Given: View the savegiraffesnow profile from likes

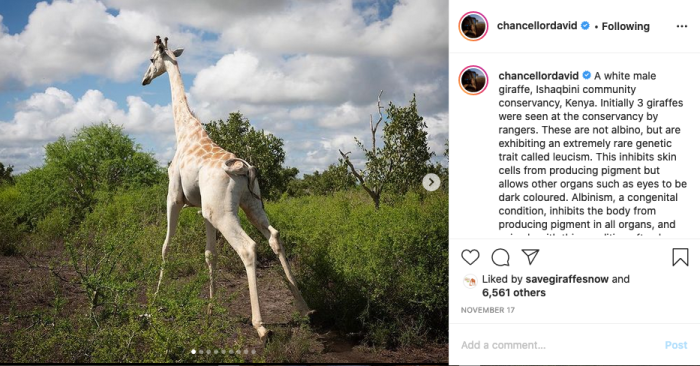Looking at the screenshot, I should tap(567, 279).
